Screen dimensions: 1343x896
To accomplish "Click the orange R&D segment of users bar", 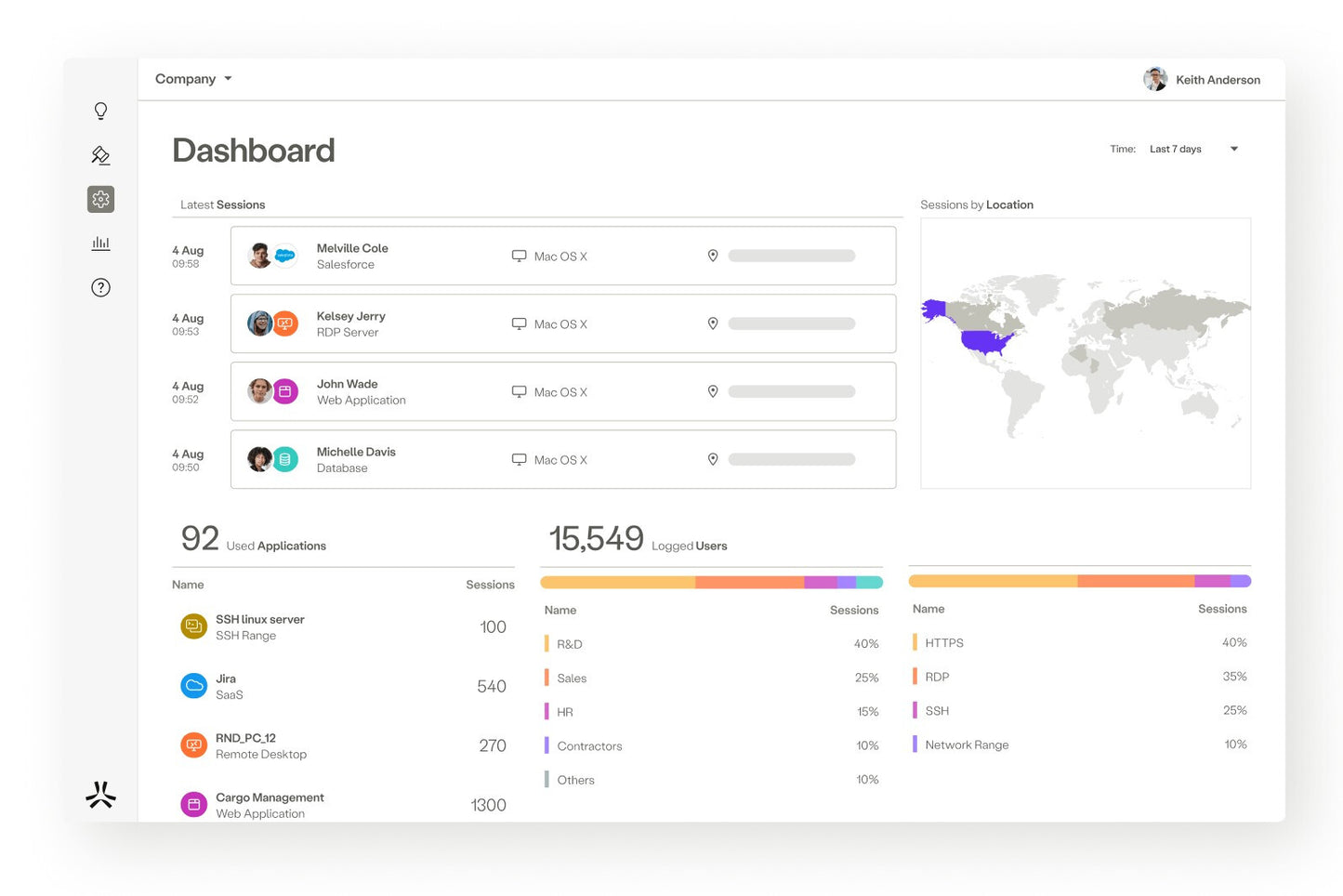I will [617, 583].
